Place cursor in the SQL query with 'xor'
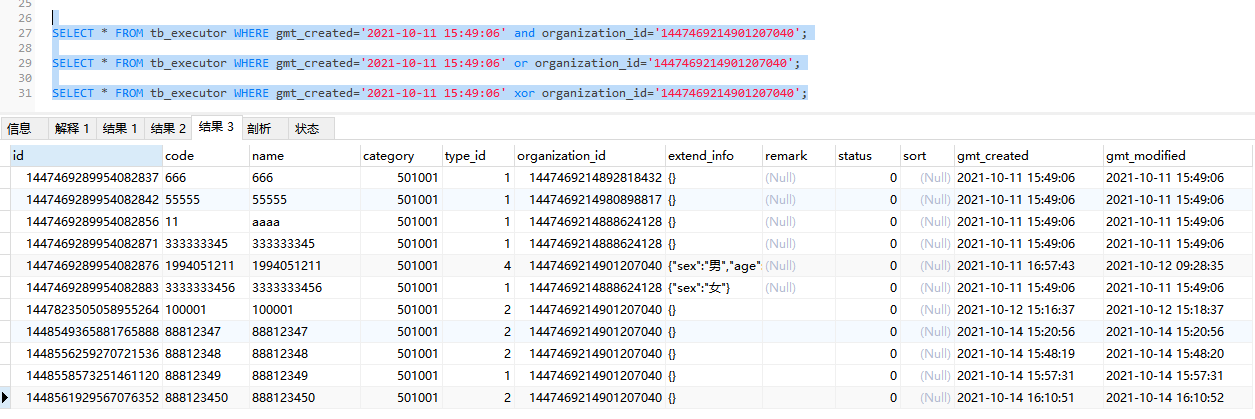Image resolution: width=1255 pixels, height=419 pixels. pyautogui.click(x=429, y=93)
